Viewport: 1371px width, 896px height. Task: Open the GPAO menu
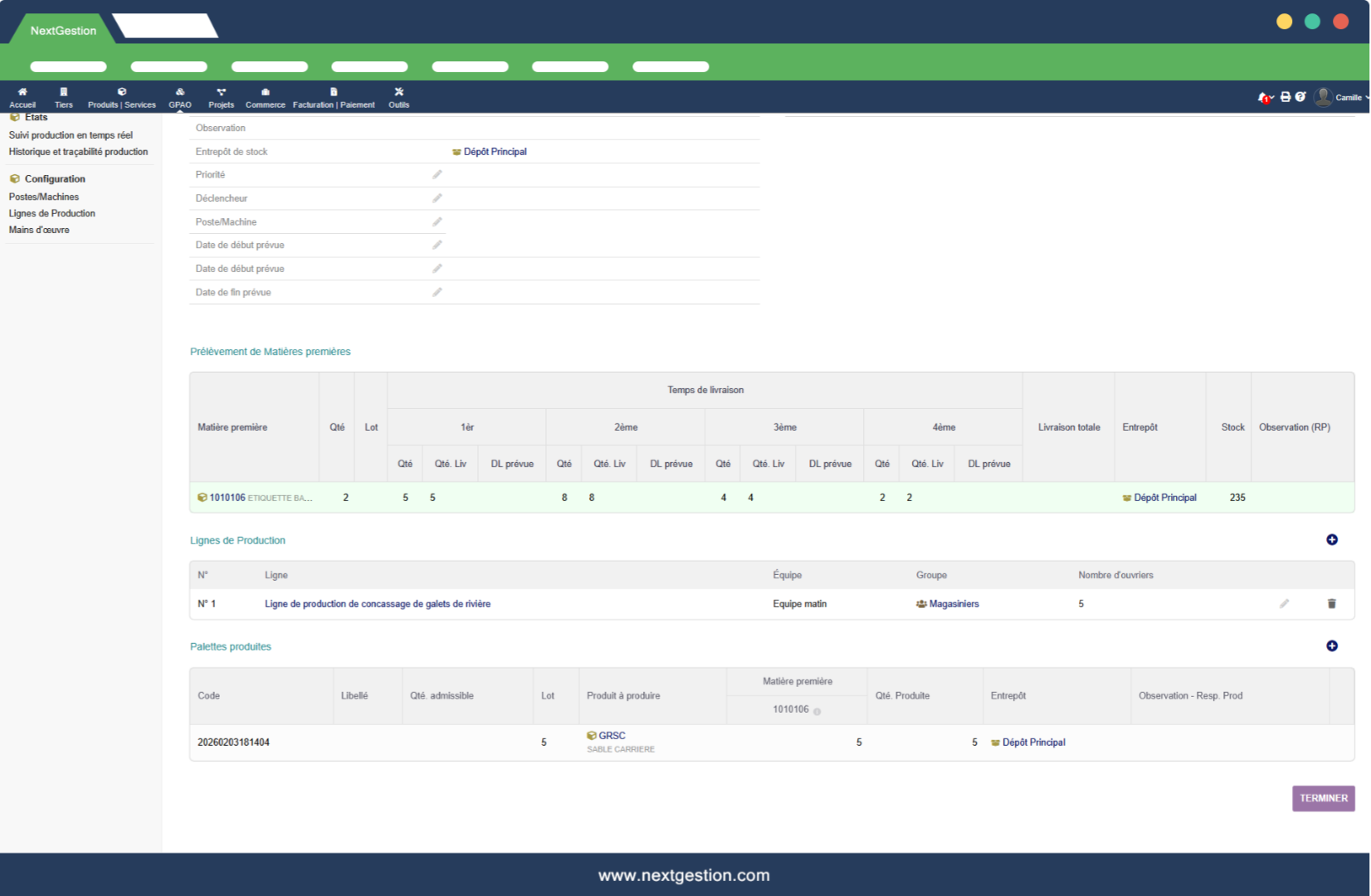[x=180, y=98]
